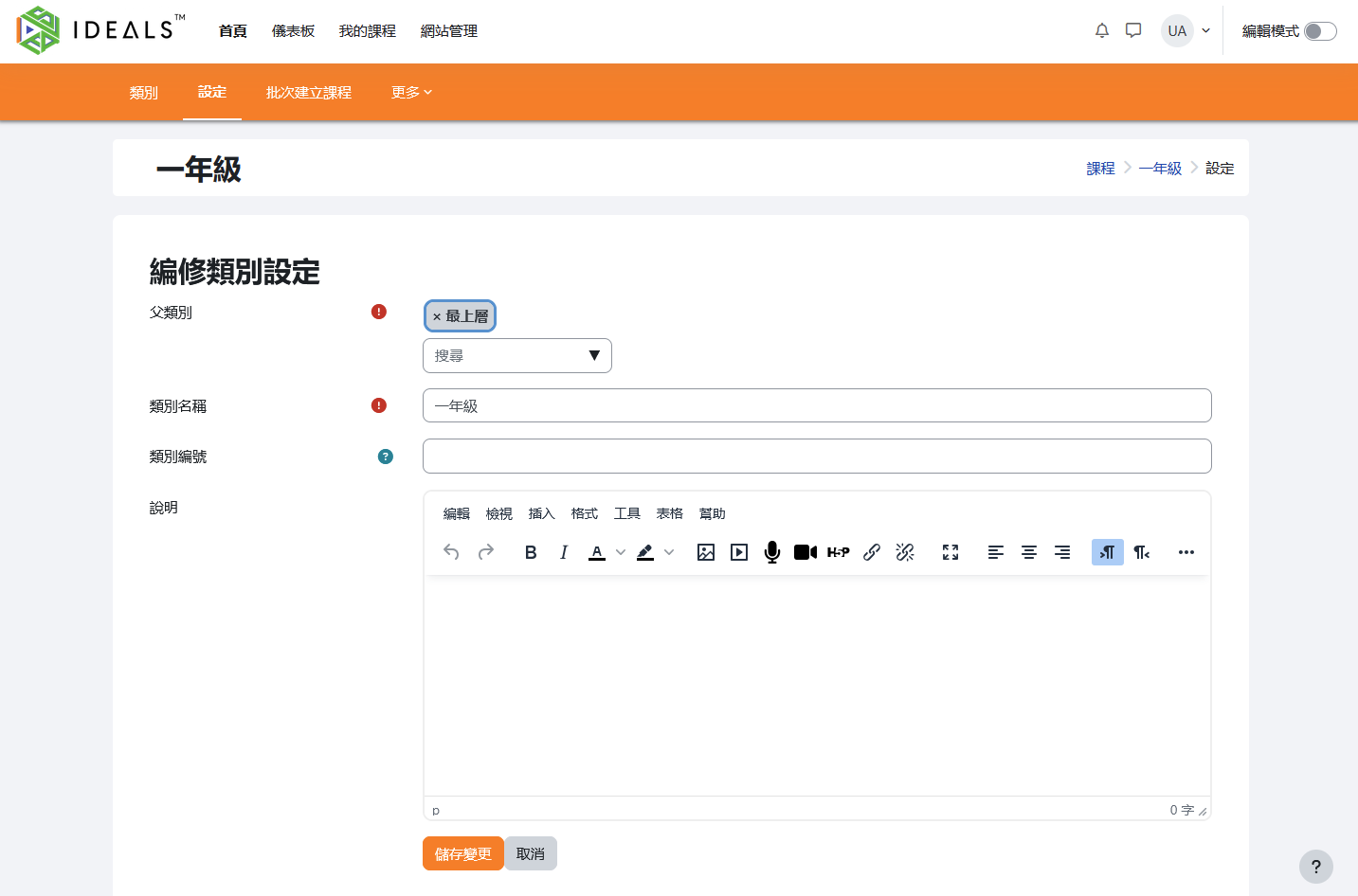Click the 類別編號 input field

click(816, 456)
